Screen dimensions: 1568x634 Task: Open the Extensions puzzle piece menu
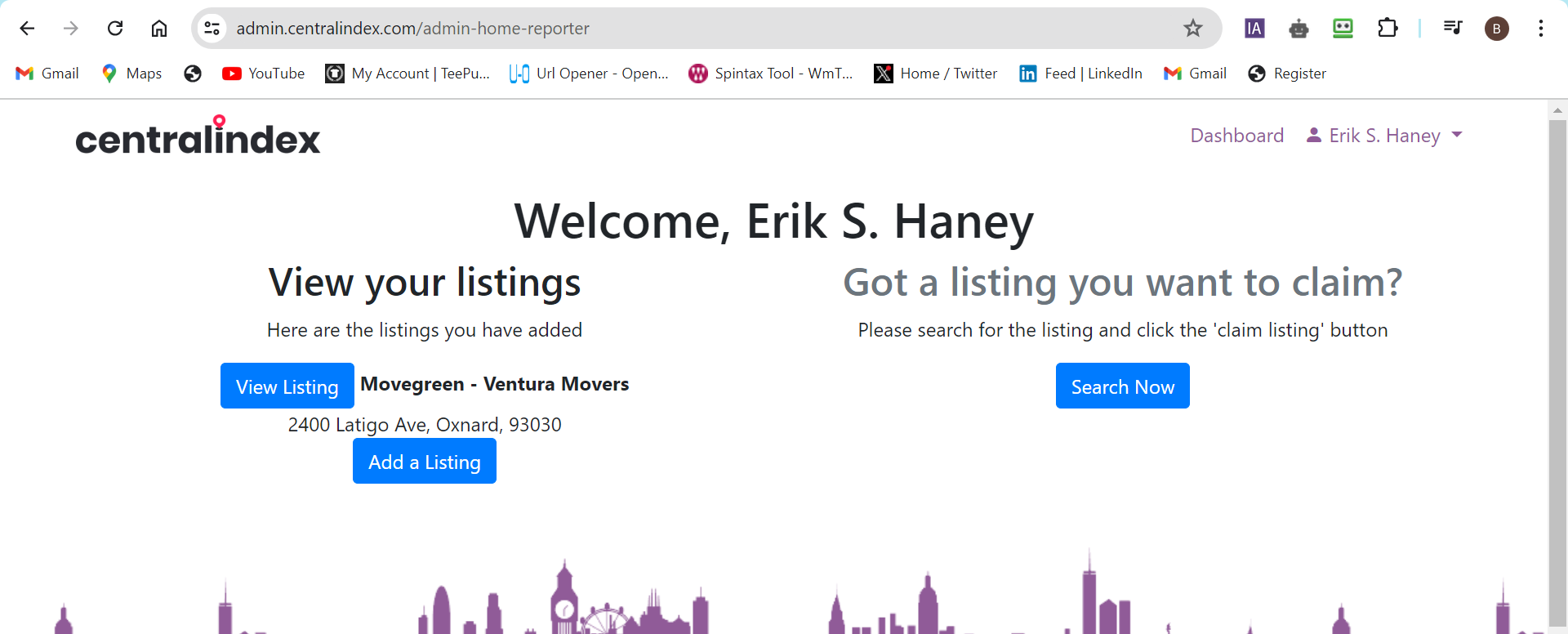click(1388, 29)
